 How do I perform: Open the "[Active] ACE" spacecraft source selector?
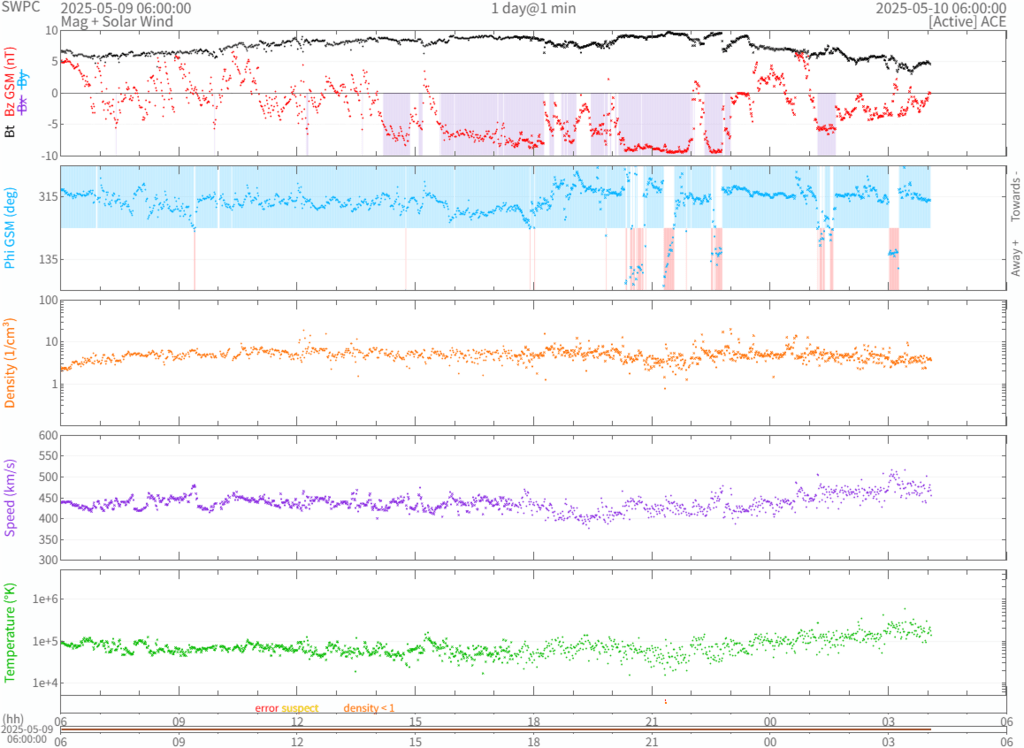(x=969, y=21)
